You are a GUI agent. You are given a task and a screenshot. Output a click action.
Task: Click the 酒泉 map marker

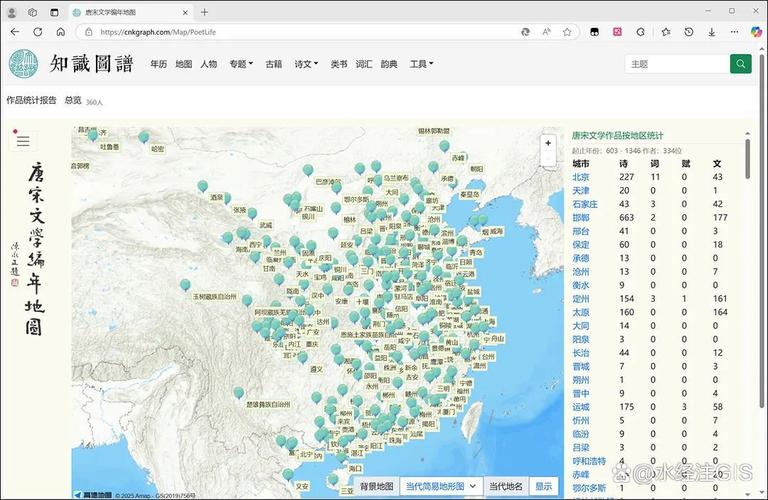click(x=202, y=186)
